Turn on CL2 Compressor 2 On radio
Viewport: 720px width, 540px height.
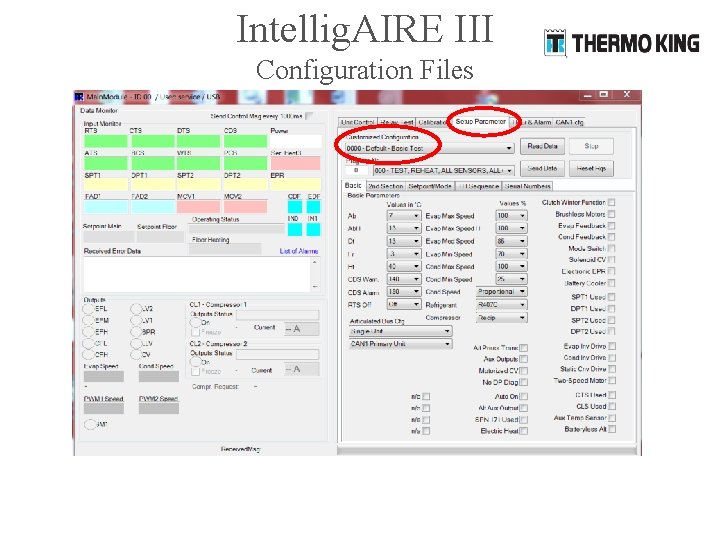(196, 362)
